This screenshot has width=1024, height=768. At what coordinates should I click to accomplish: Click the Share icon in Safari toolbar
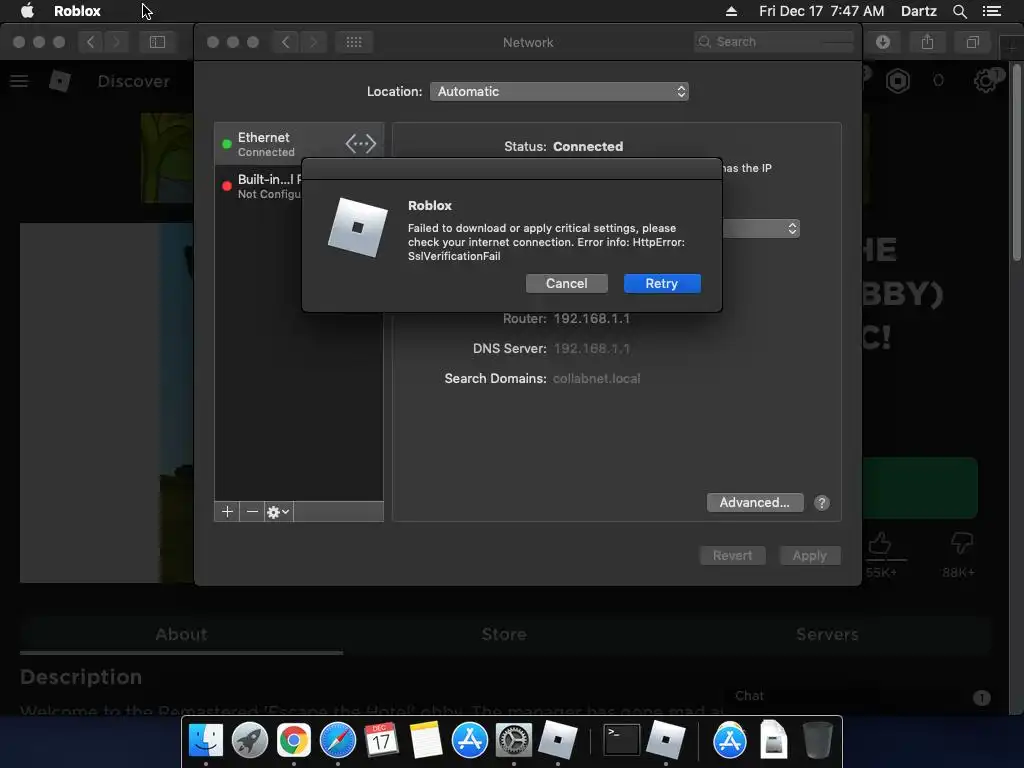point(927,42)
